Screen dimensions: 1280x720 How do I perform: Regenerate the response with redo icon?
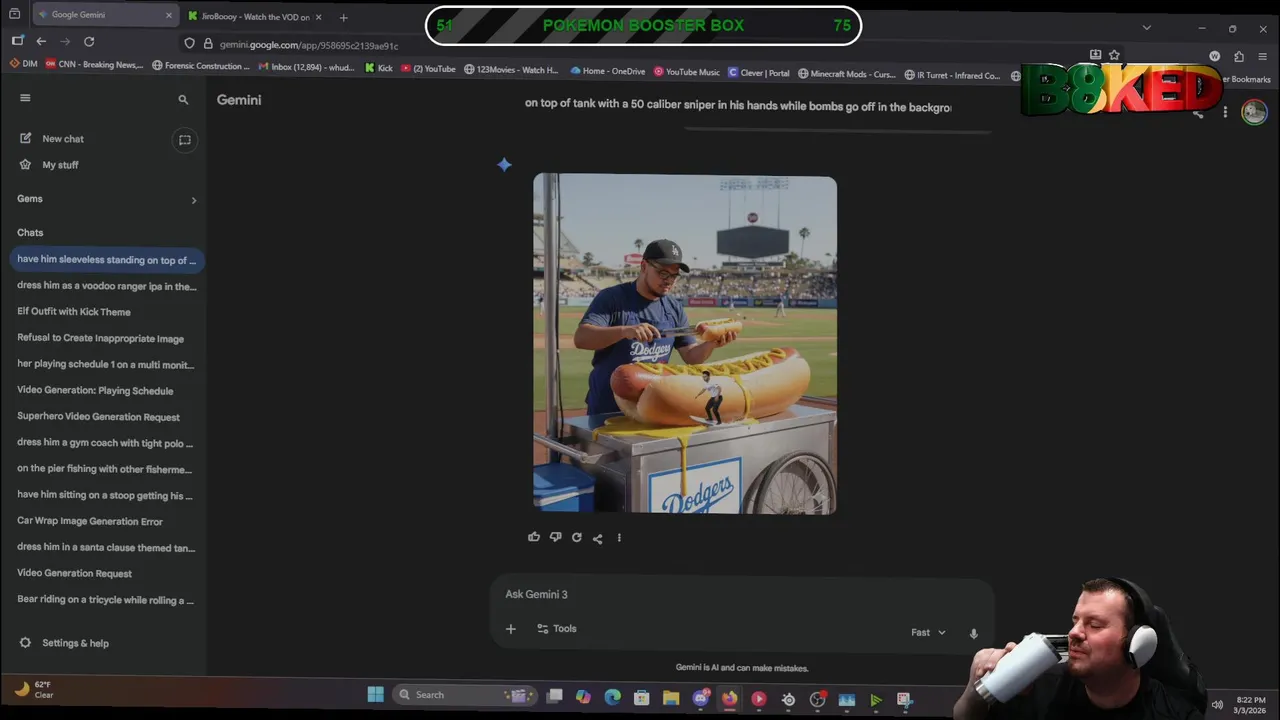coord(576,537)
